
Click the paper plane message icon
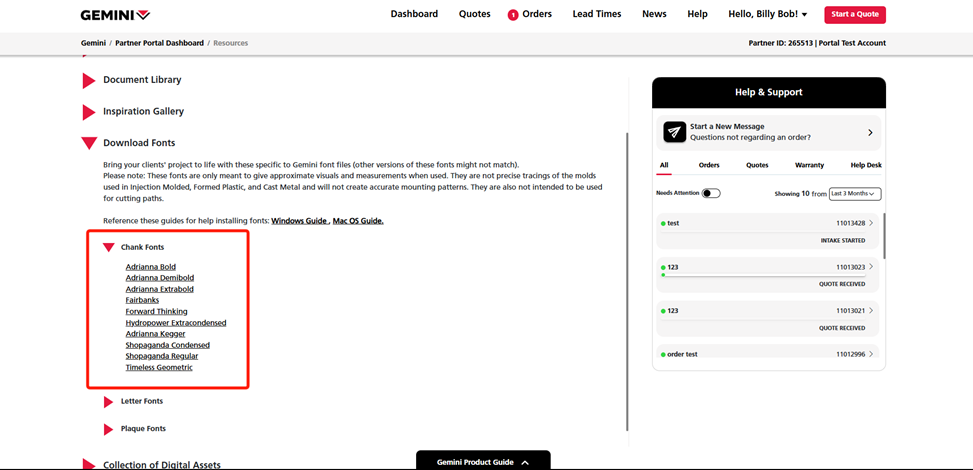click(674, 132)
